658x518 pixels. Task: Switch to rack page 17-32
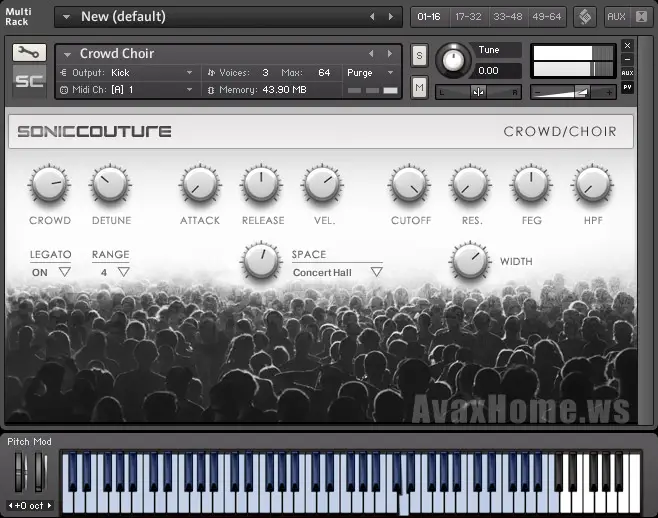tap(468, 17)
